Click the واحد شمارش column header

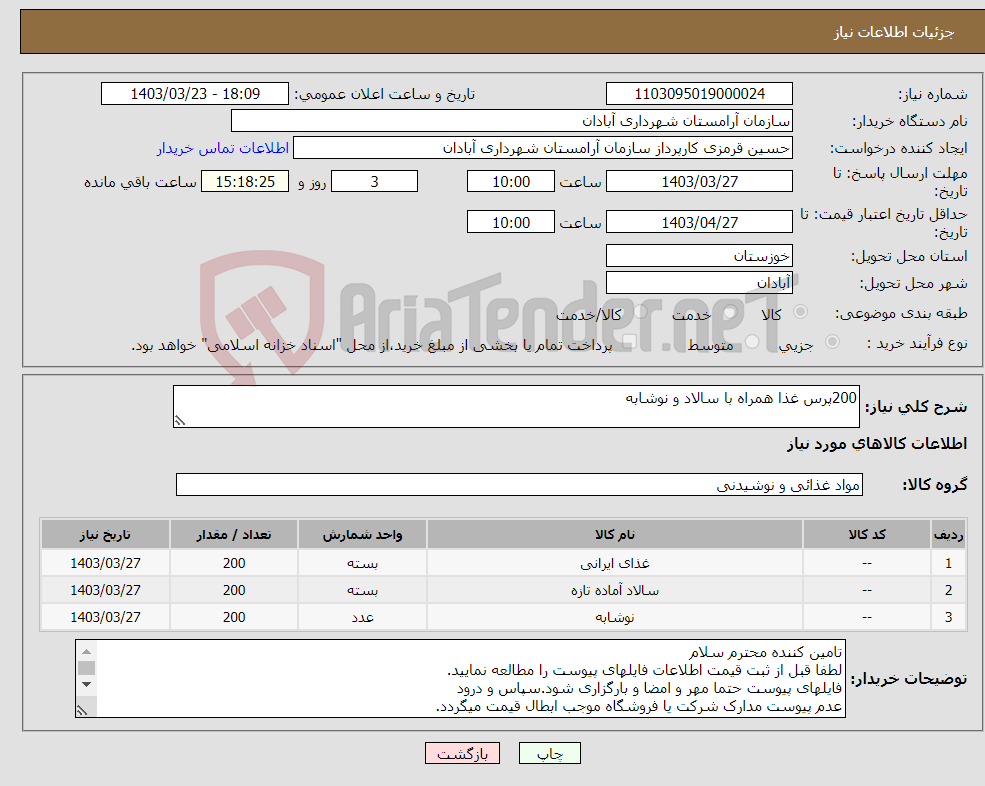362,534
